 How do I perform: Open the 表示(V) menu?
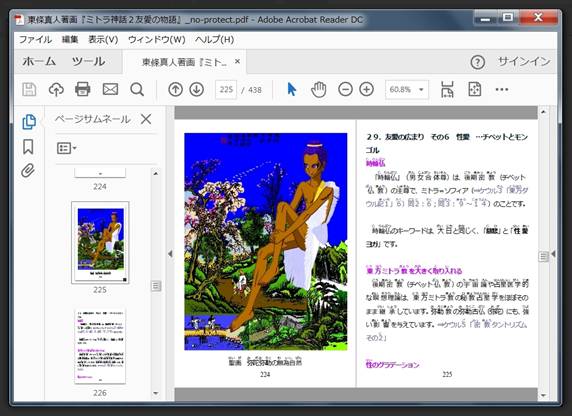tap(103, 39)
